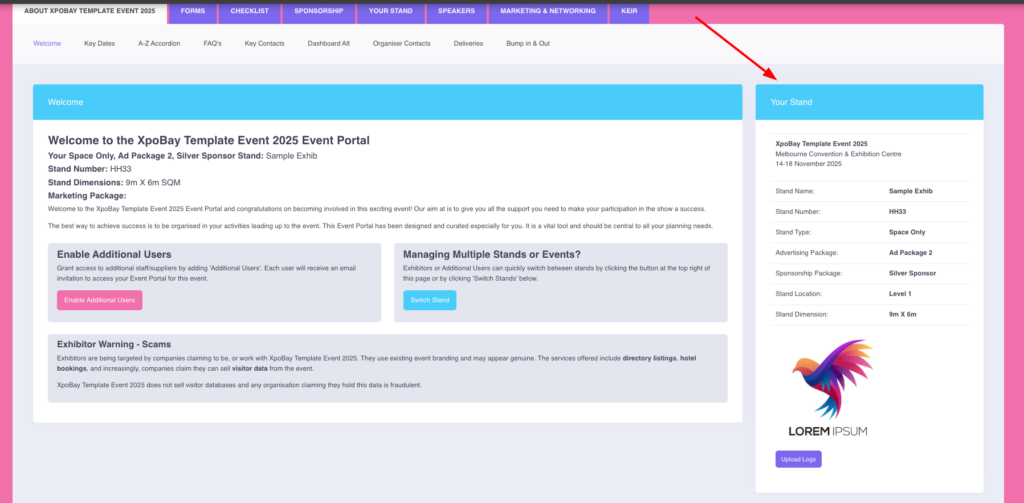Screen dimensions: 1024x503
Task: Go to the Your Stand tab
Action: coord(391,11)
